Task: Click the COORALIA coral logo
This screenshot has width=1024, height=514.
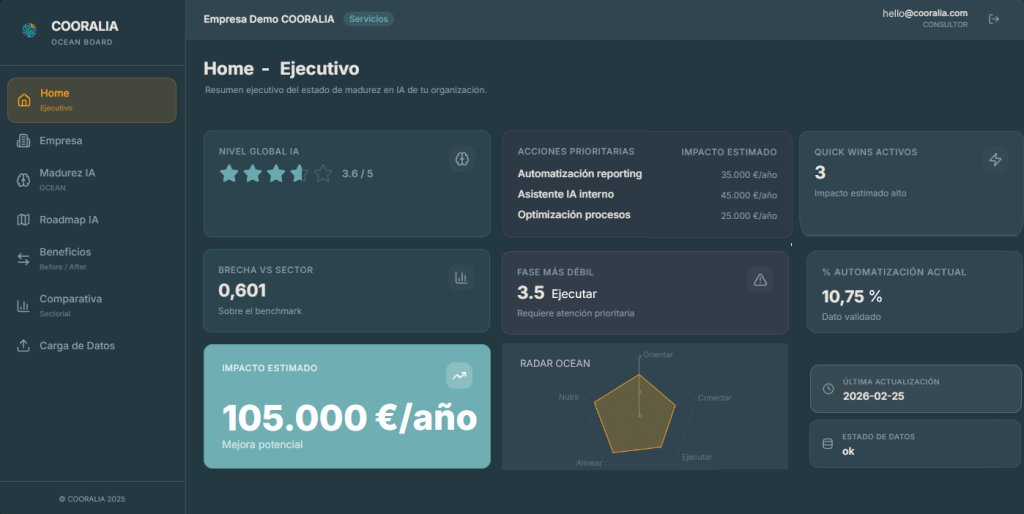Action: coord(28,30)
